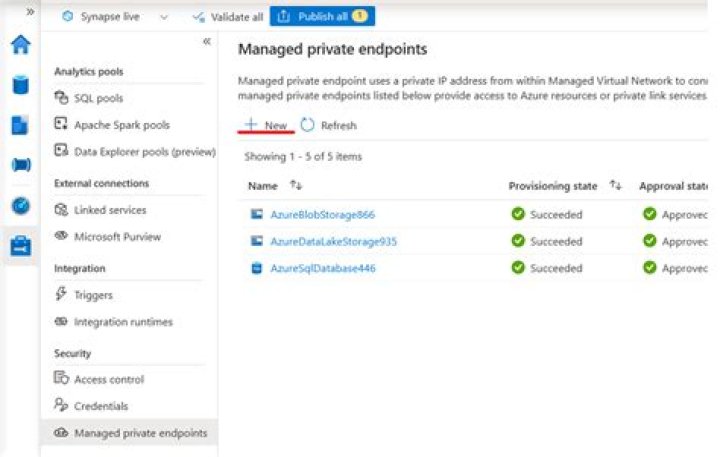Image resolution: width=720 pixels, height=457 pixels.
Task: Sort by the Name column
Action: click(x=295, y=186)
